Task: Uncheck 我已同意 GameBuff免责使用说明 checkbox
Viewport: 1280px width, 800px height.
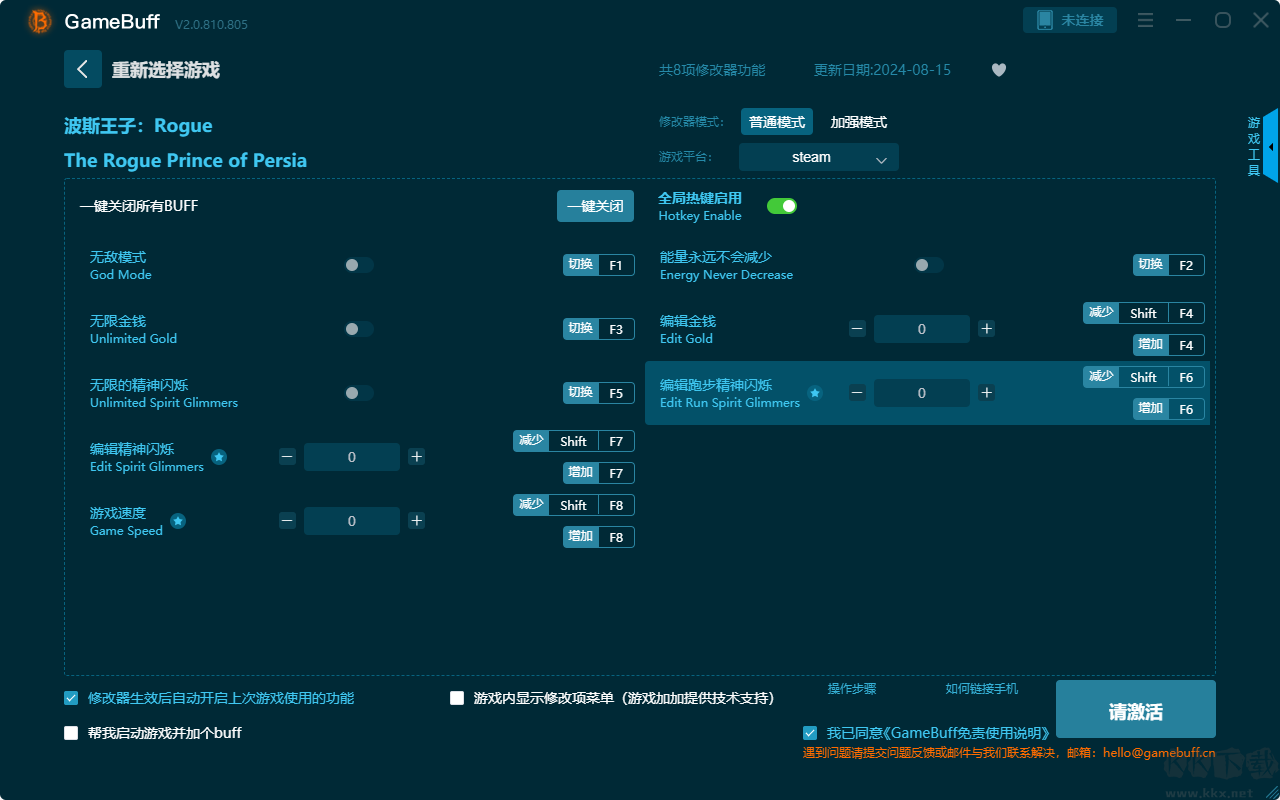Action: pyautogui.click(x=810, y=733)
